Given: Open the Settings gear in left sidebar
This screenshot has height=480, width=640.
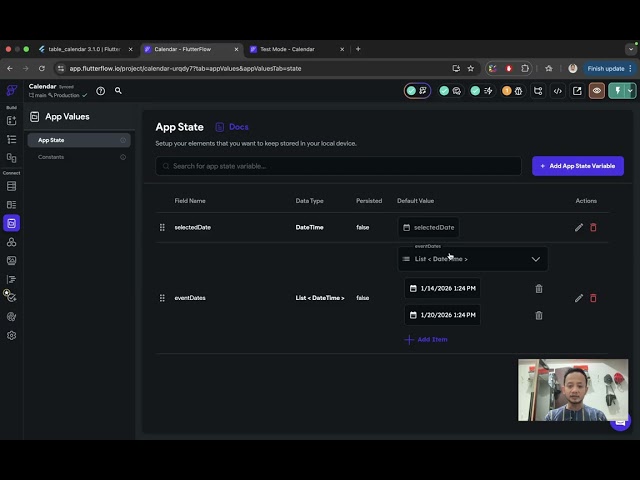Looking at the screenshot, I should tap(11, 335).
